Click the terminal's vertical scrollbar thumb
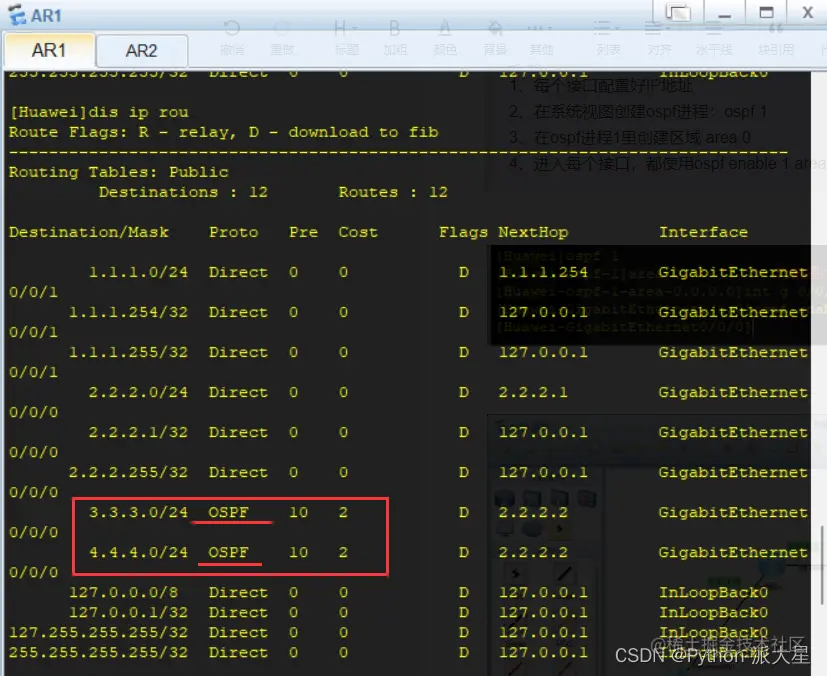 coord(822,565)
